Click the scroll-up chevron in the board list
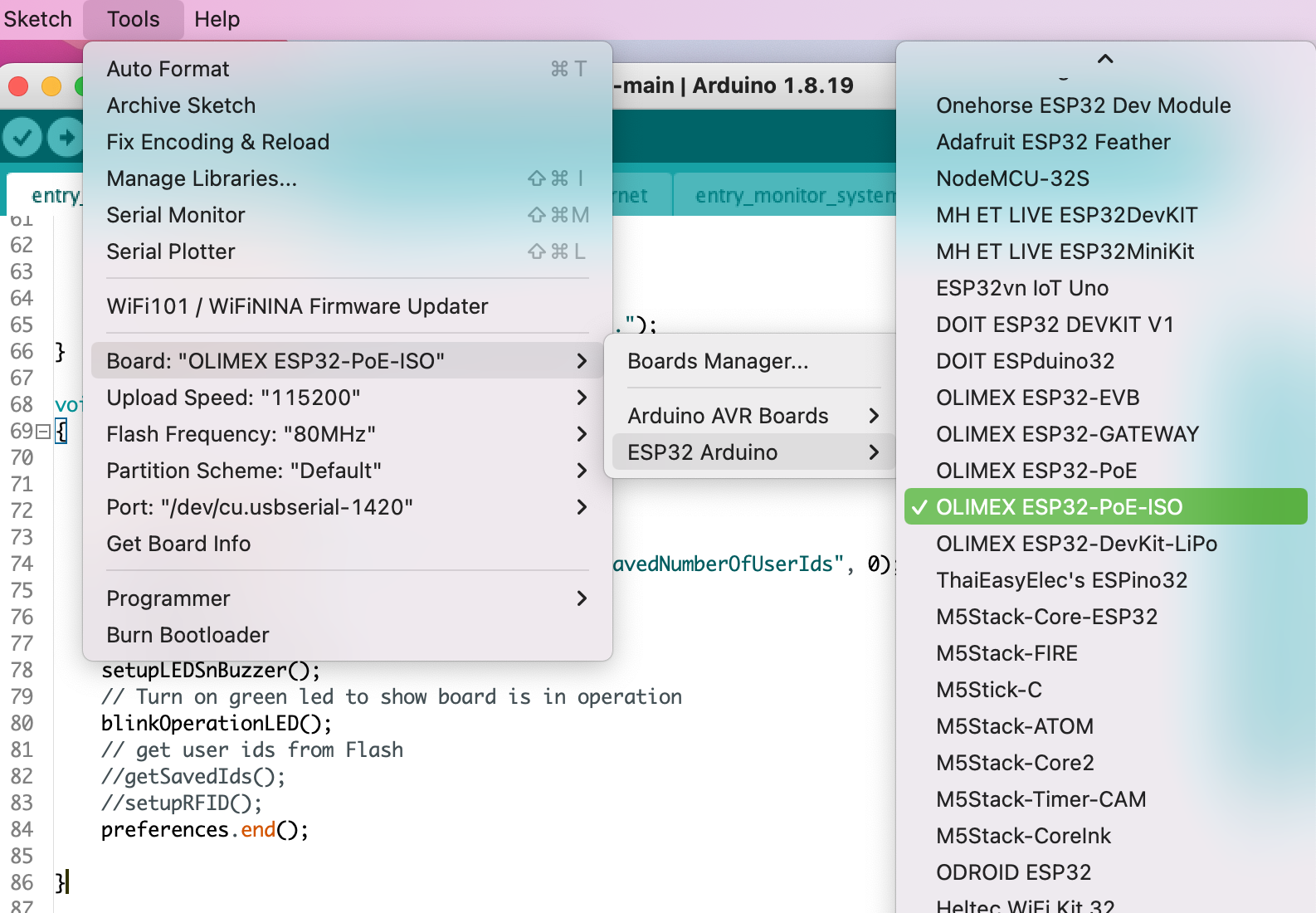Image resolution: width=1316 pixels, height=913 pixels. [x=1105, y=59]
